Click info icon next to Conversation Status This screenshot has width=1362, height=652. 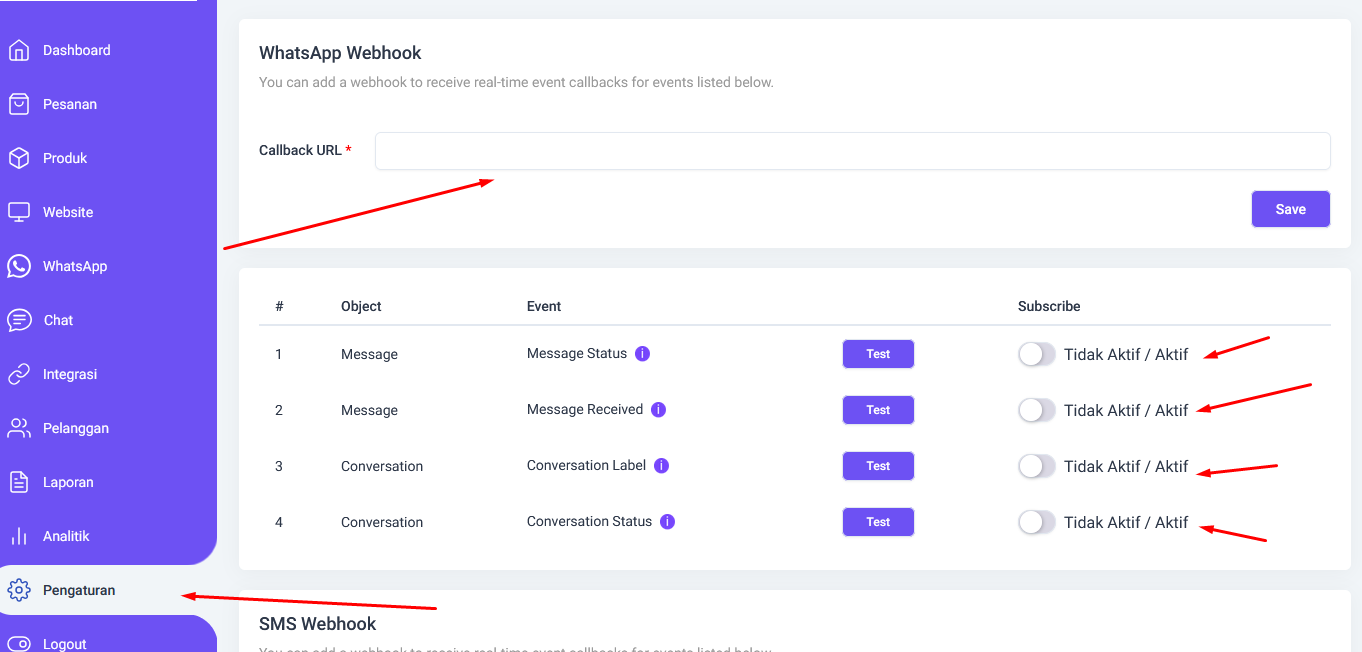coord(668,522)
